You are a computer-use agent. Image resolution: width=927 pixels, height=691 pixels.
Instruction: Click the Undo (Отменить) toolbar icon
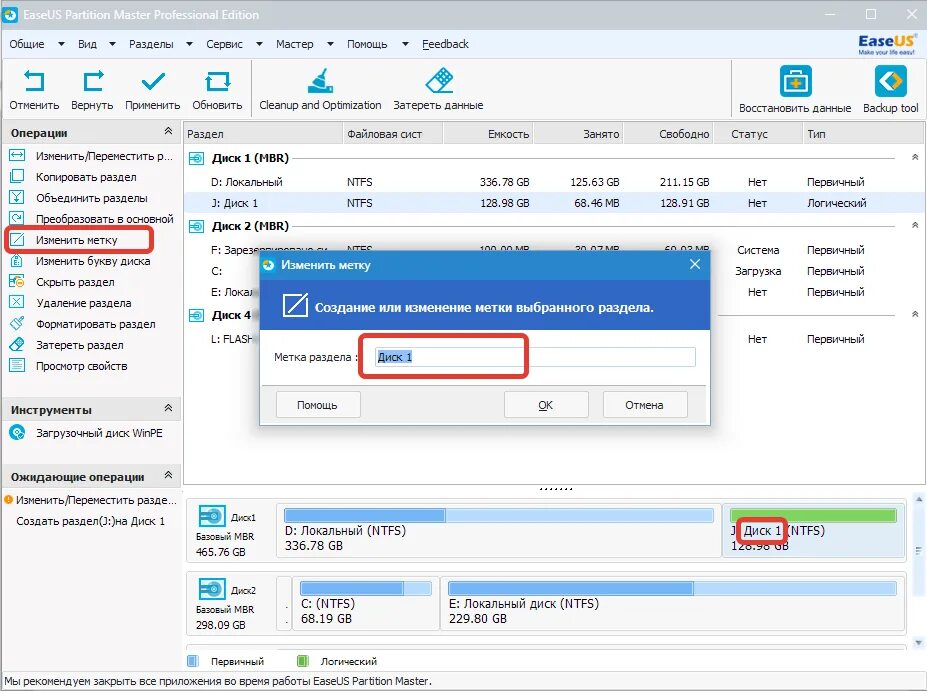click(34, 82)
